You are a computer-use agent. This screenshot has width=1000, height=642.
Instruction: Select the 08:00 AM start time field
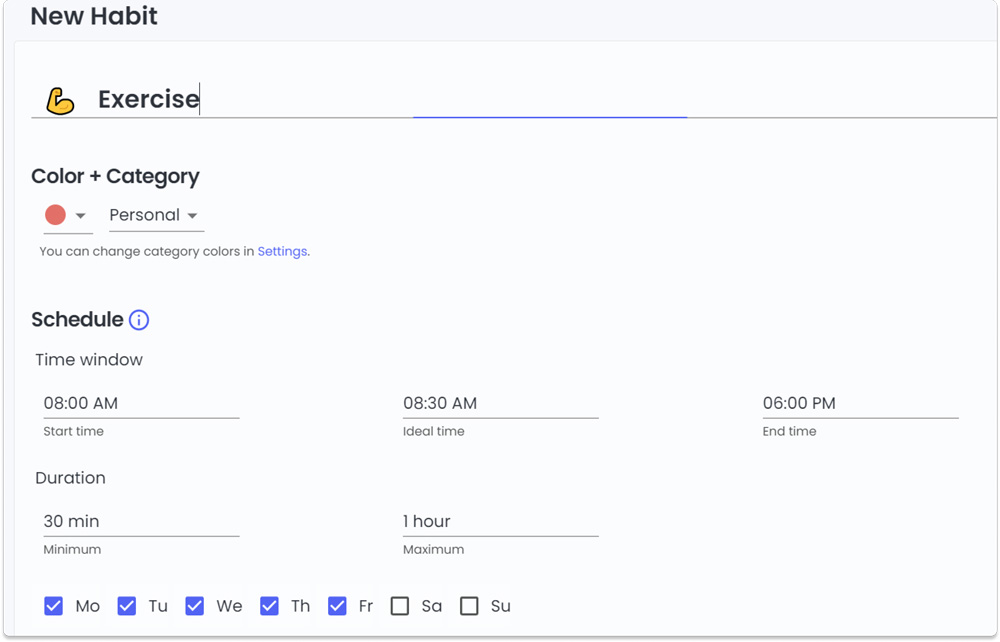pyautogui.click(x=140, y=404)
